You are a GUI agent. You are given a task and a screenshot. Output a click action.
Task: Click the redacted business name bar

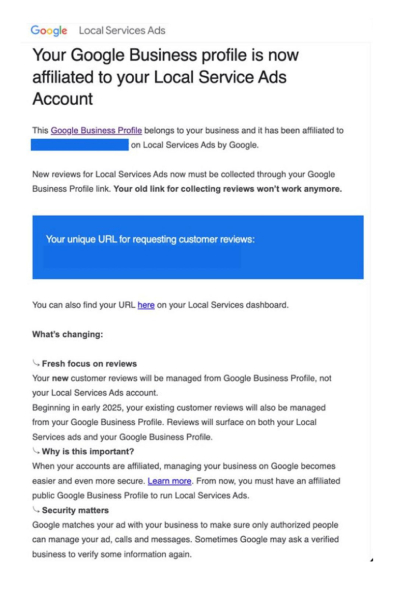(x=80, y=145)
